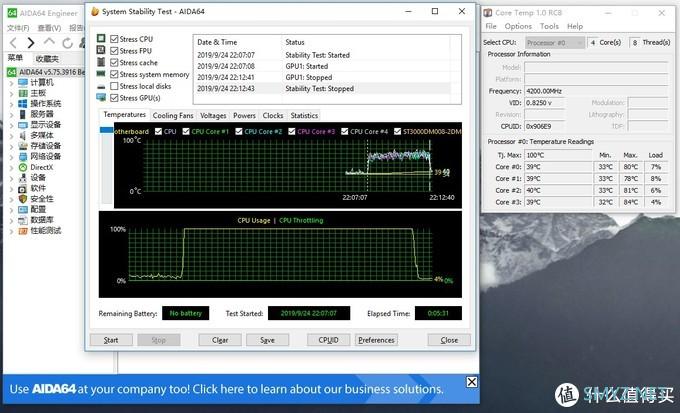This screenshot has width=680, height=413.
Task: Select the 主板 motherboard icon in tree
Action: (x=23, y=93)
